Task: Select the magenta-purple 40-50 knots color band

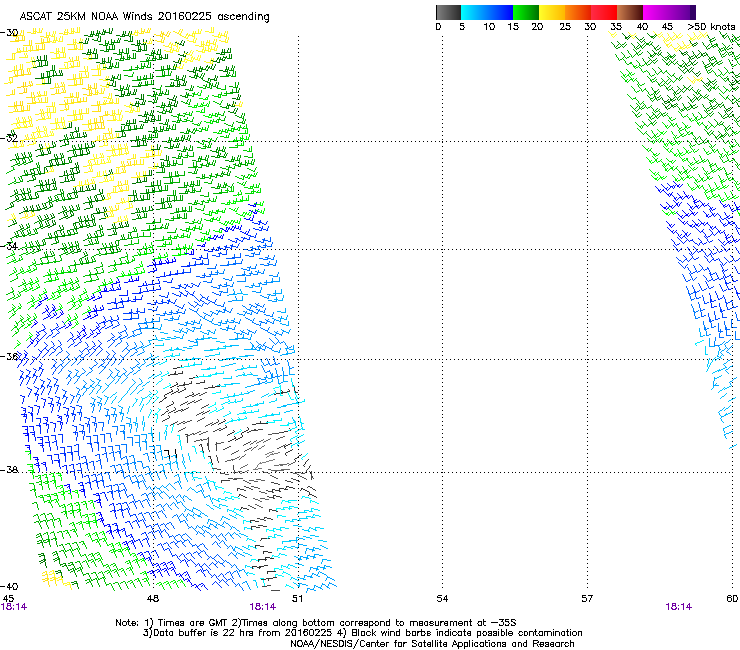Action: click(x=669, y=12)
